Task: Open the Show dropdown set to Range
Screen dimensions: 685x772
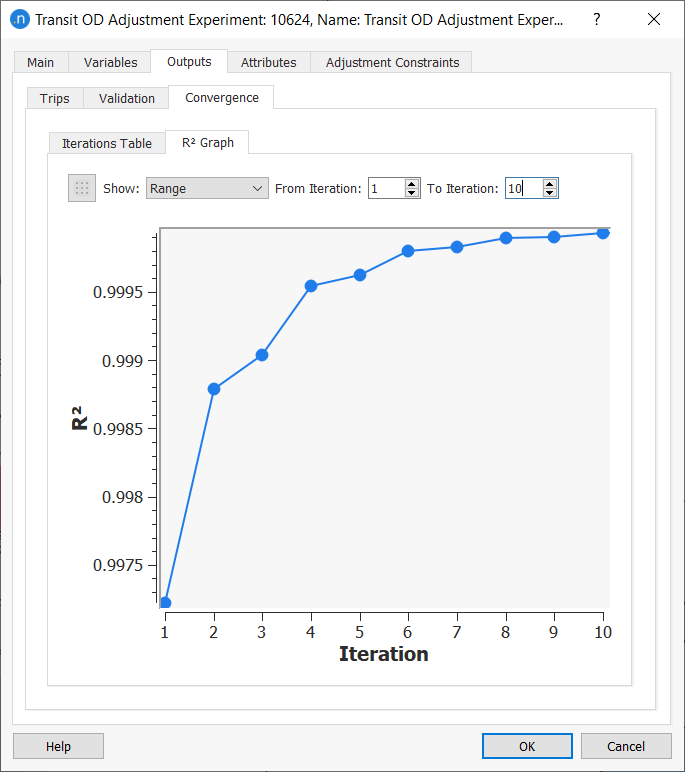Action: pos(207,188)
